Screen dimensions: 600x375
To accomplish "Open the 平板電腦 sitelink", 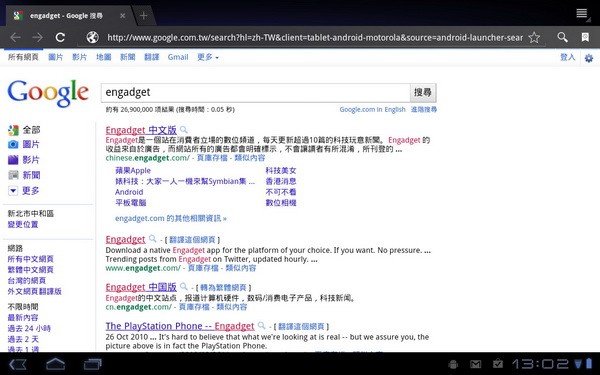I will point(130,203).
